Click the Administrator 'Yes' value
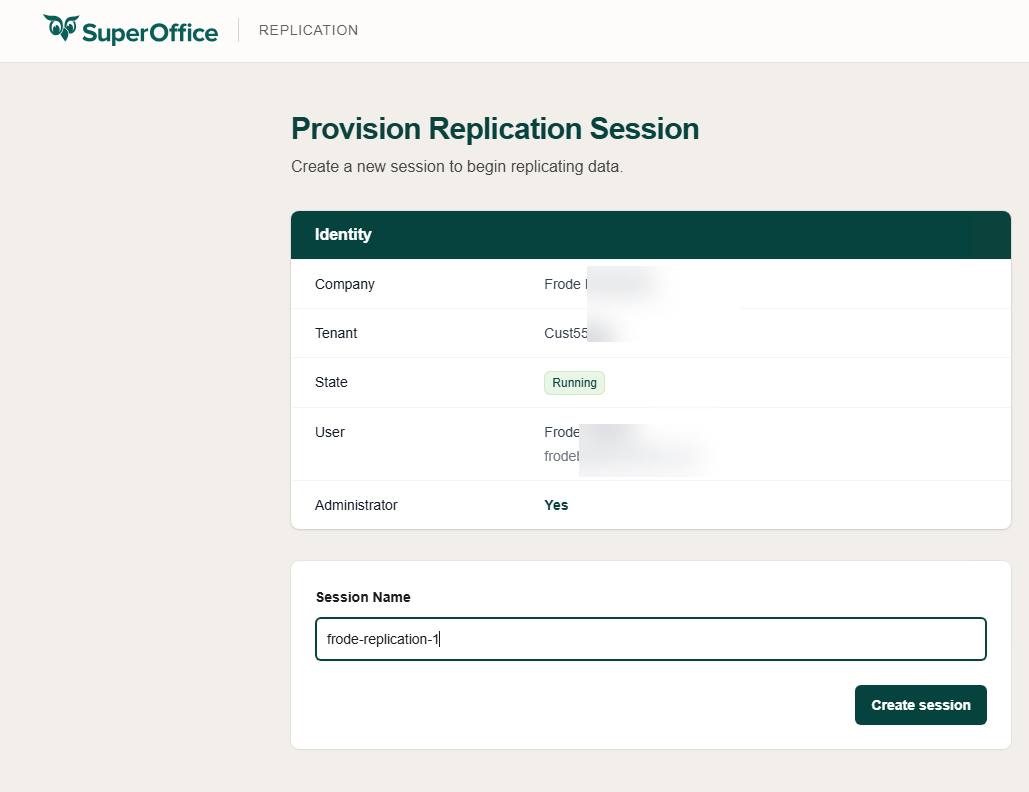 pos(556,505)
